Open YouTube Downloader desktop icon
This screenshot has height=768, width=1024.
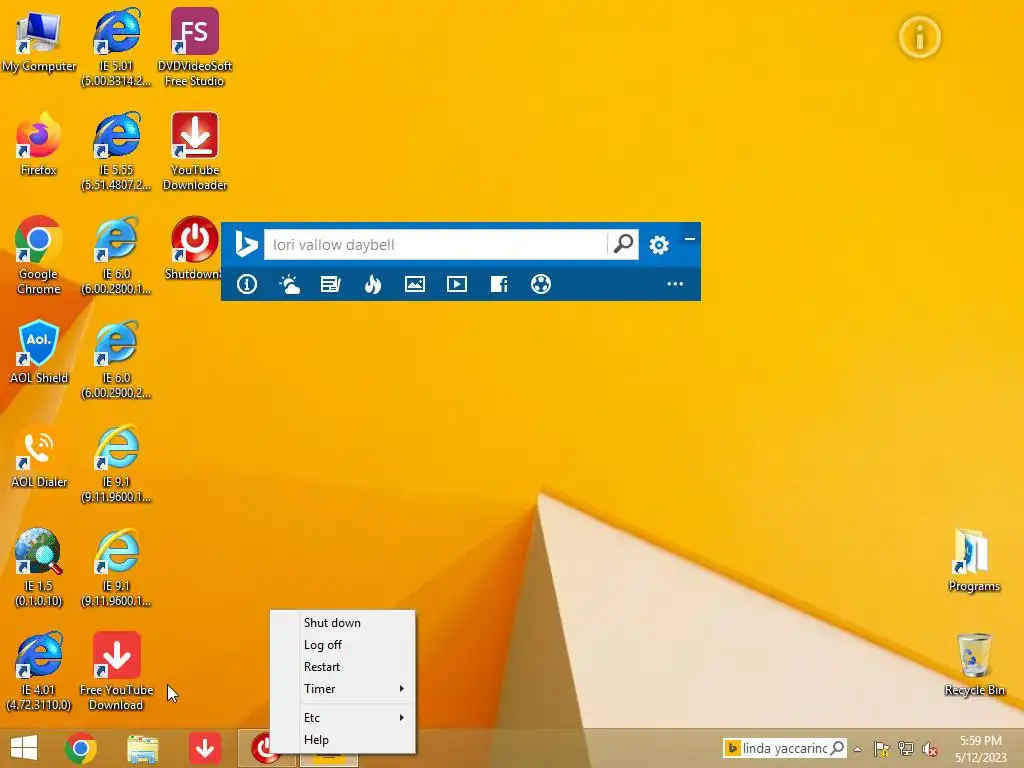(195, 152)
